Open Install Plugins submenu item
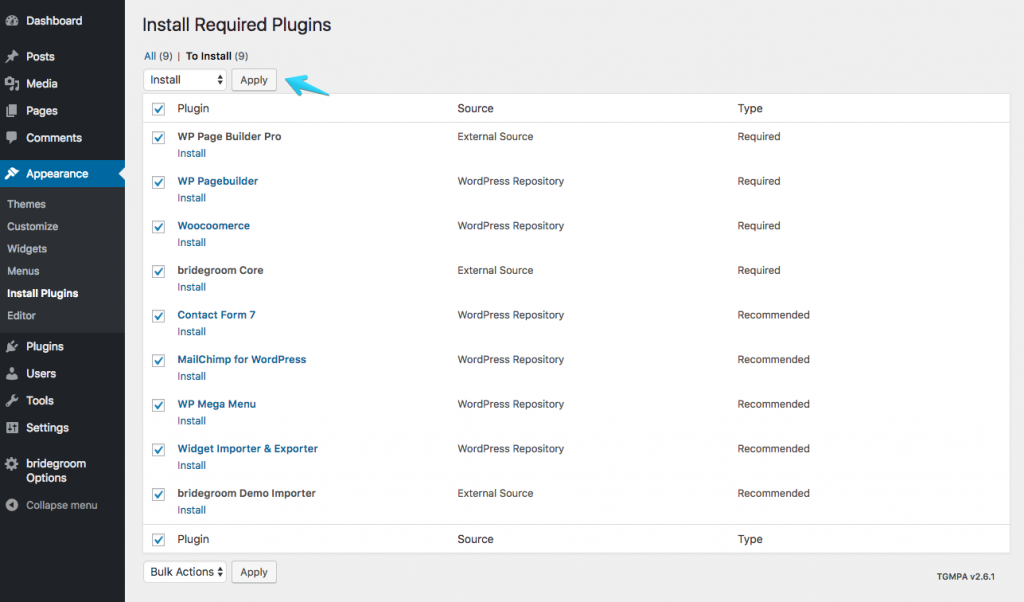Screen dimensions: 1024x602 tap(42, 293)
